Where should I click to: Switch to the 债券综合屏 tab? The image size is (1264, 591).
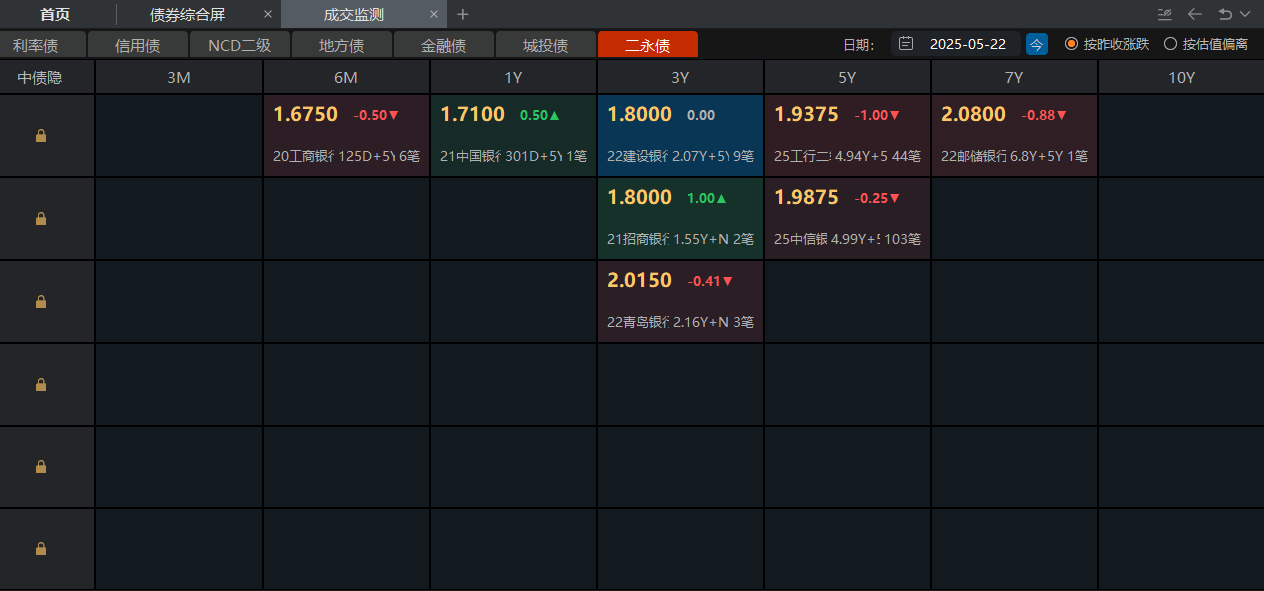click(187, 14)
